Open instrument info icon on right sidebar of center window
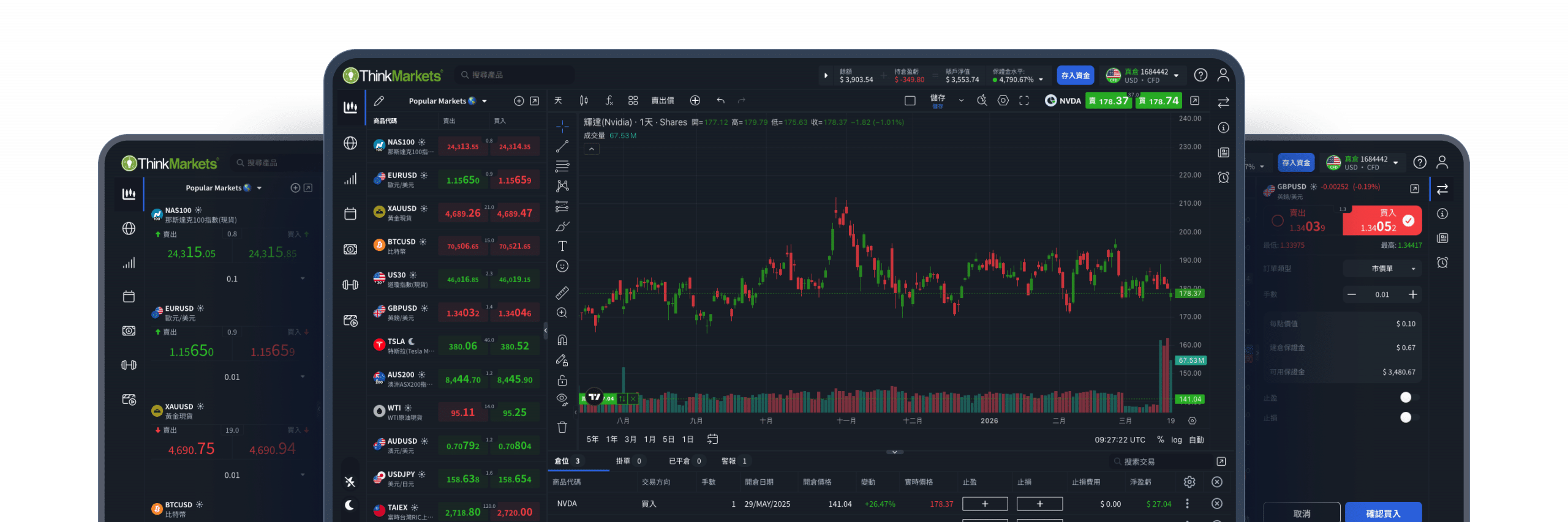Screen dimensions: 1568x522 1224,128
